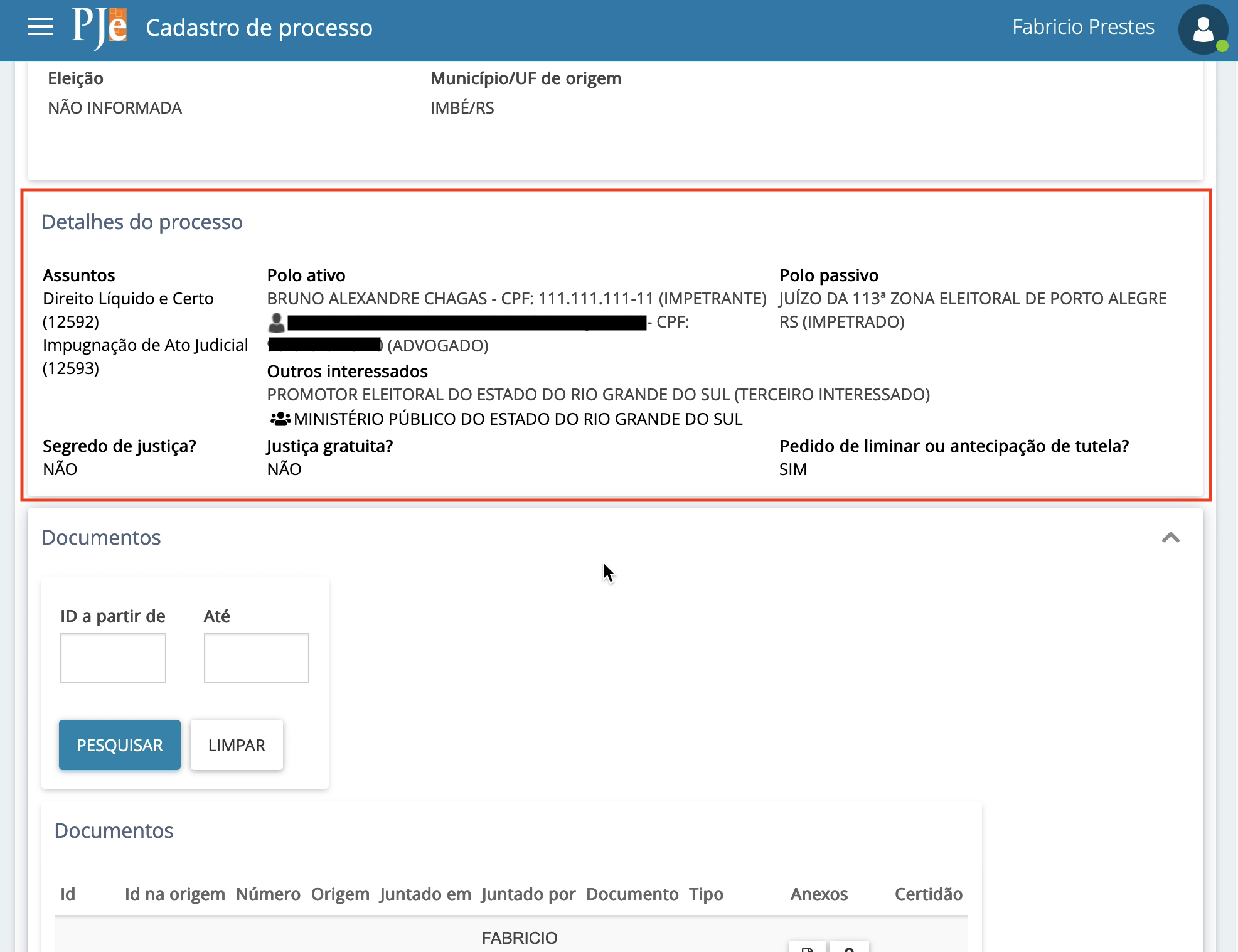The height and width of the screenshot is (952, 1238).
Task: Click the person icon beside the redacted advogado
Action: click(x=276, y=323)
